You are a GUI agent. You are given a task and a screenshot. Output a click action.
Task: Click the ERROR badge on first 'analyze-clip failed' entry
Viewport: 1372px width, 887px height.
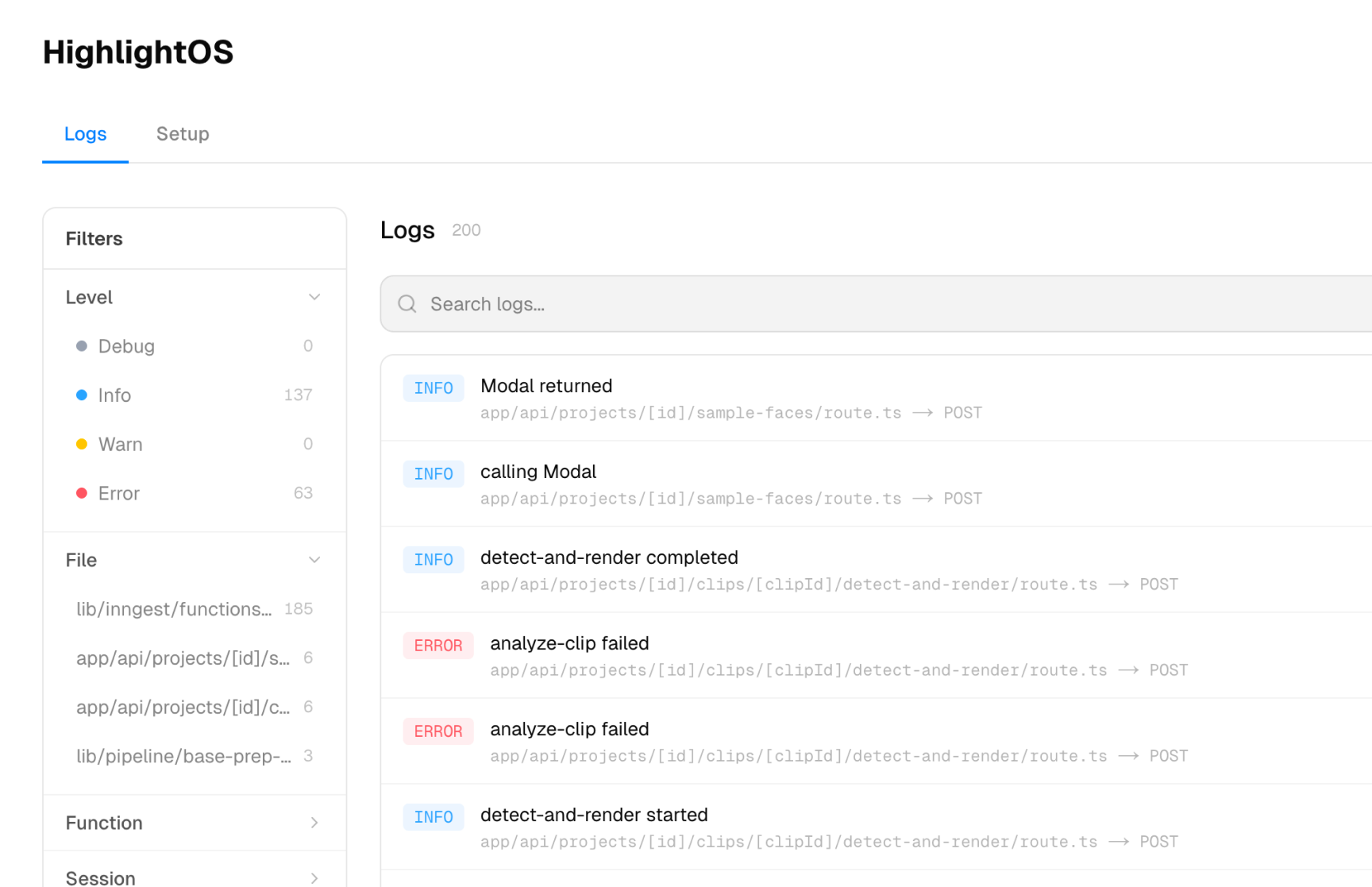[x=437, y=645]
